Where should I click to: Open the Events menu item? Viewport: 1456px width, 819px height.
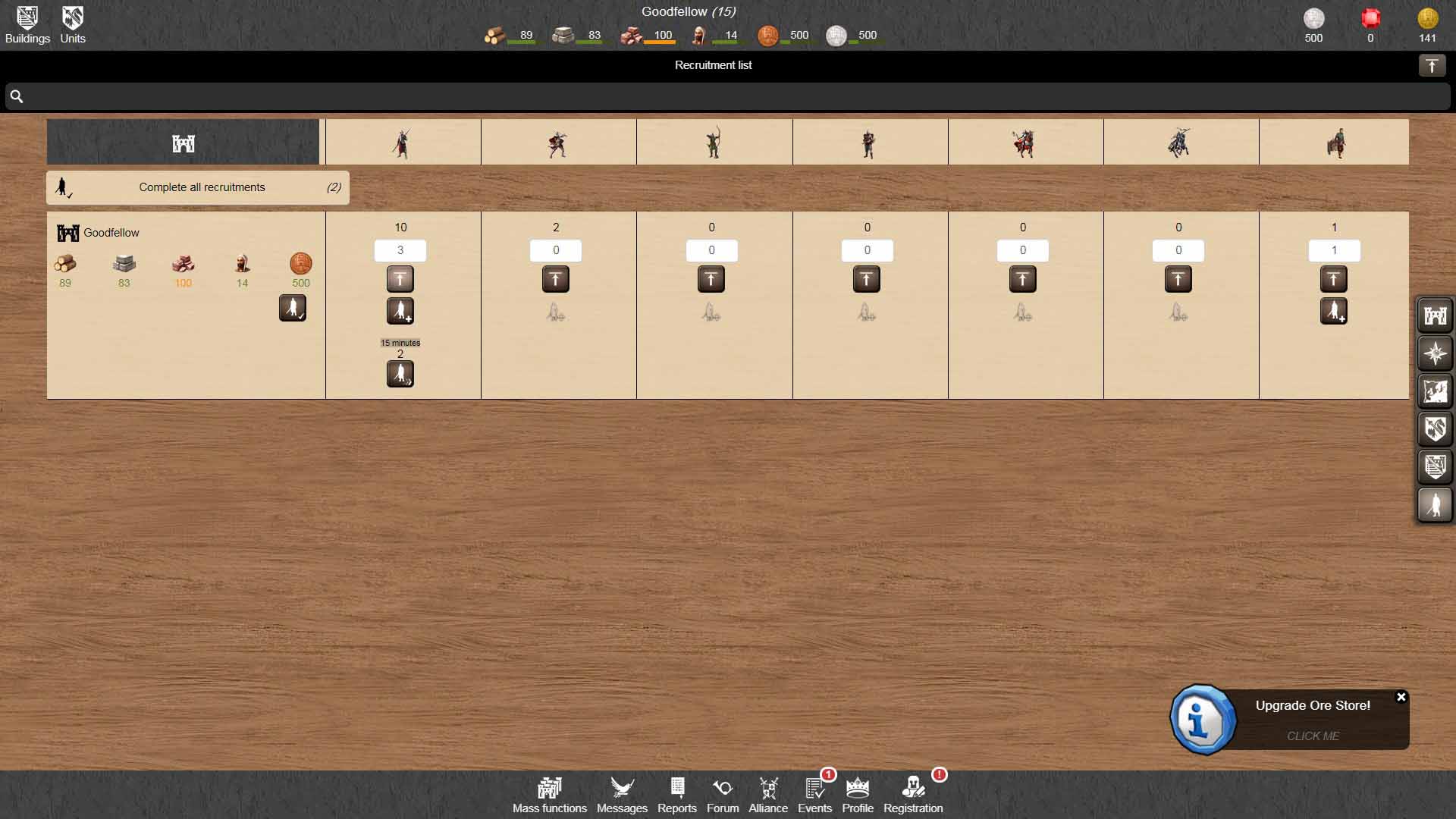pos(814,795)
